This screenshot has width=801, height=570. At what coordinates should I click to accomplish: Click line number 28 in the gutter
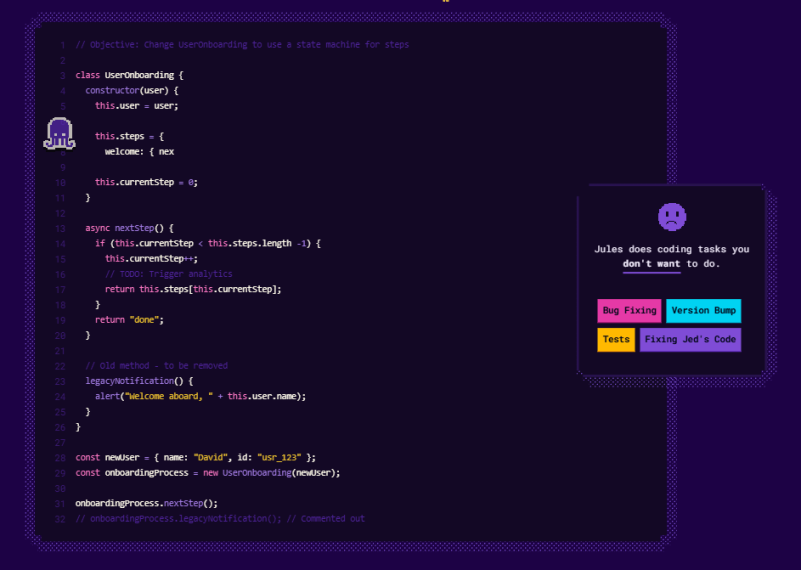click(x=60, y=458)
